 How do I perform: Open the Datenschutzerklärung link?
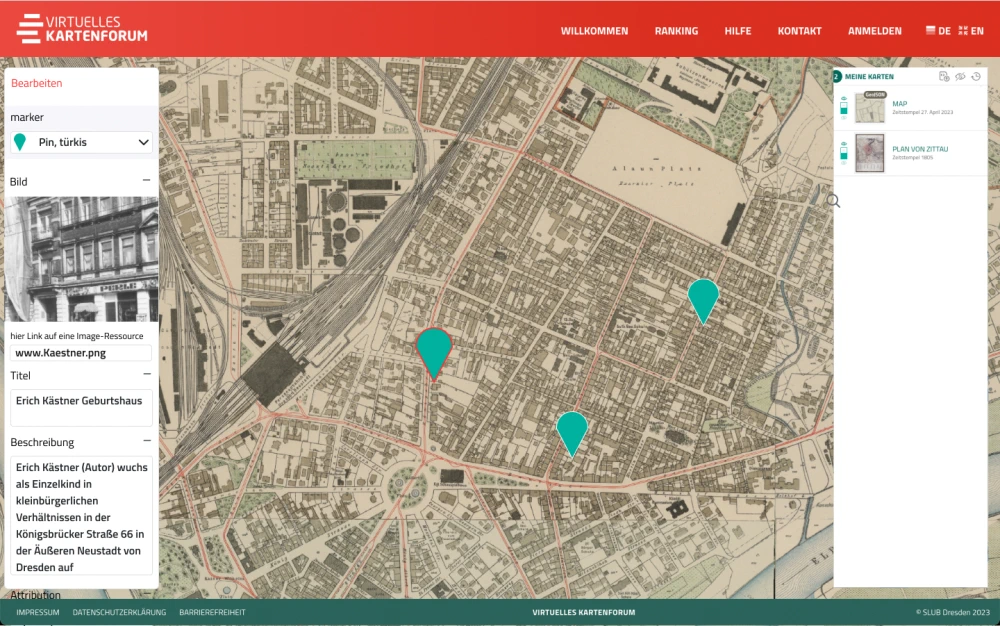click(x=119, y=613)
